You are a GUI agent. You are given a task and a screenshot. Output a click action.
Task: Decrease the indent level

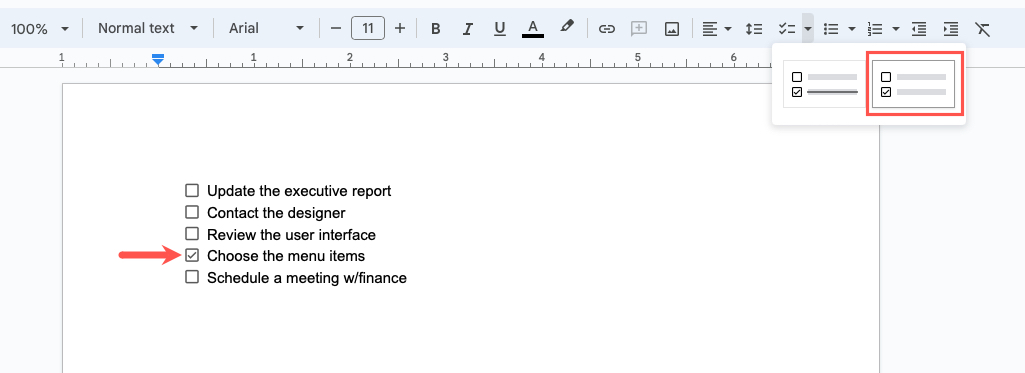click(919, 29)
